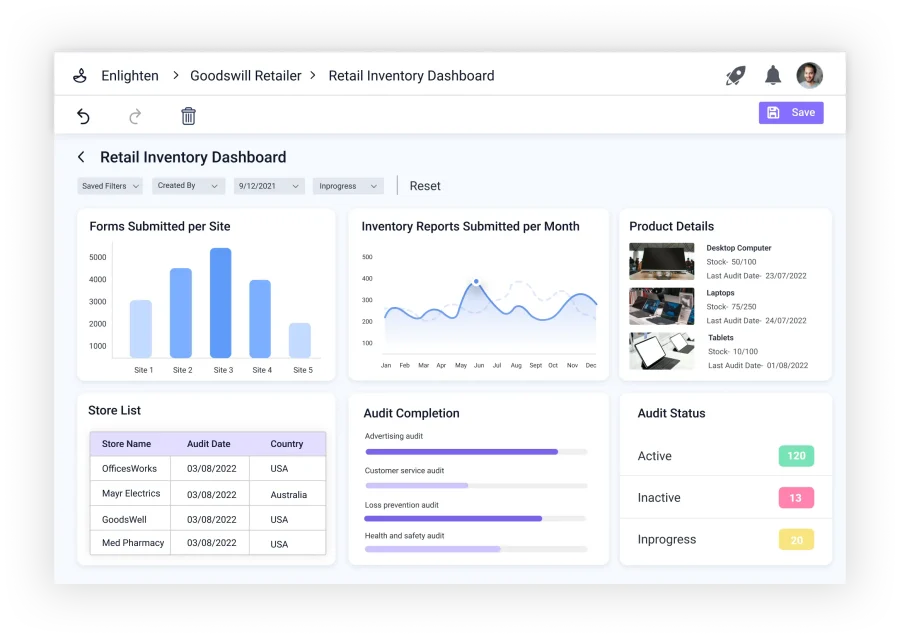Image resolution: width=900 pixels, height=638 pixels.
Task: Expand the Inprogress status dropdown
Action: [x=348, y=186]
